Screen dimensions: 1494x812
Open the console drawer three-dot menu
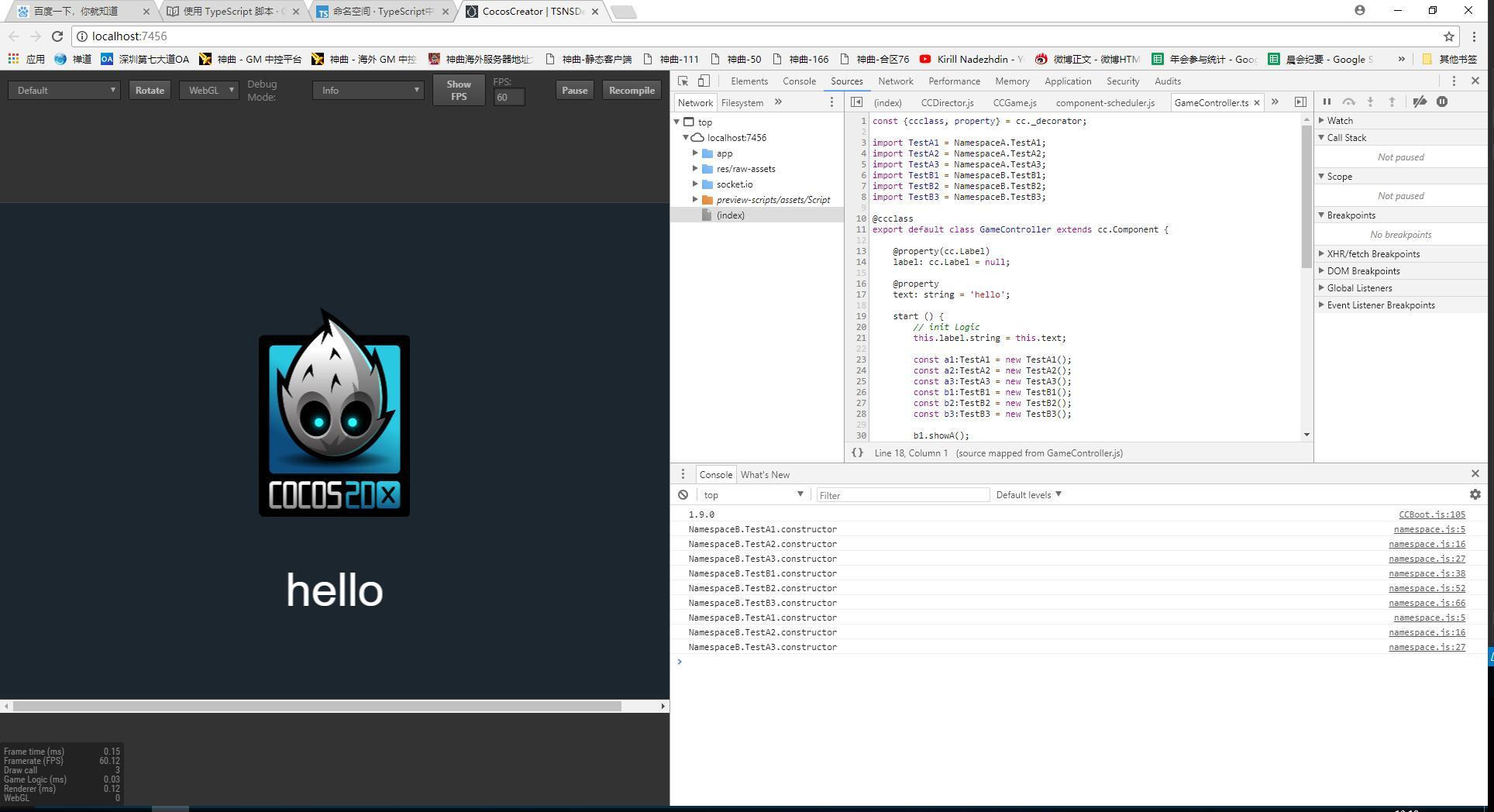[683, 475]
